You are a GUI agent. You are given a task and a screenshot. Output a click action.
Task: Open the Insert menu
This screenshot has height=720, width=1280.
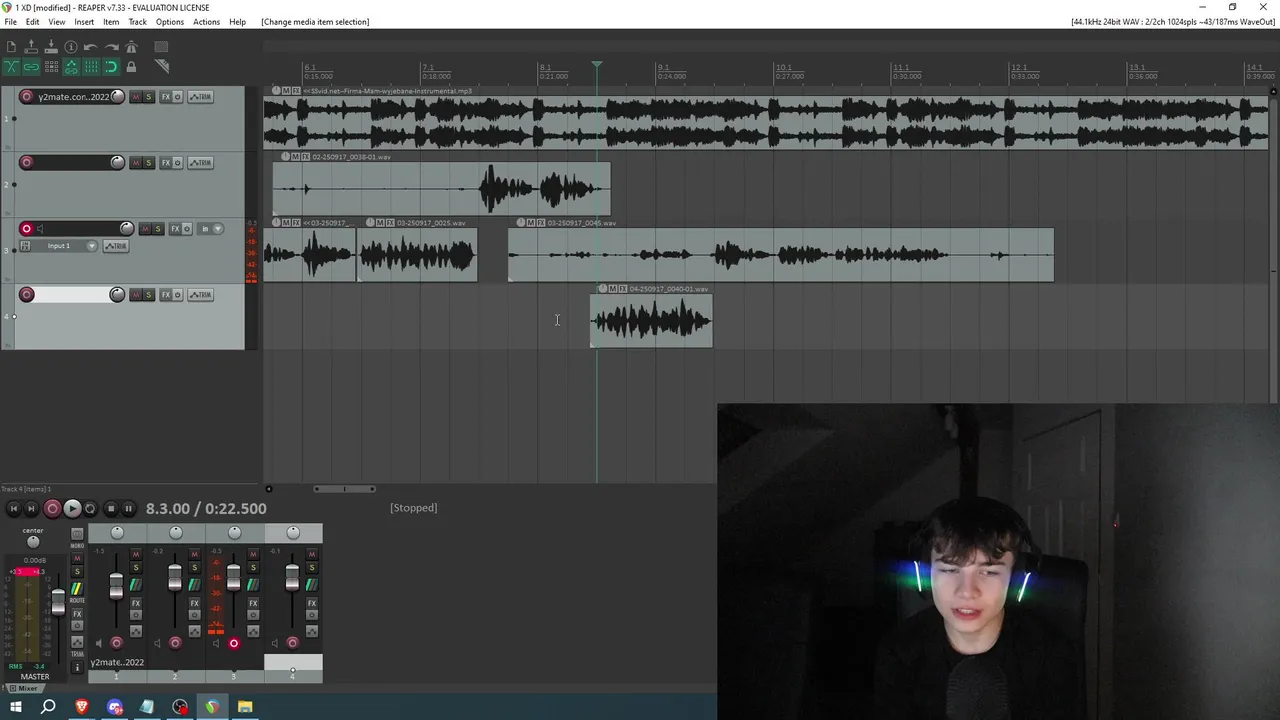[x=84, y=22]
